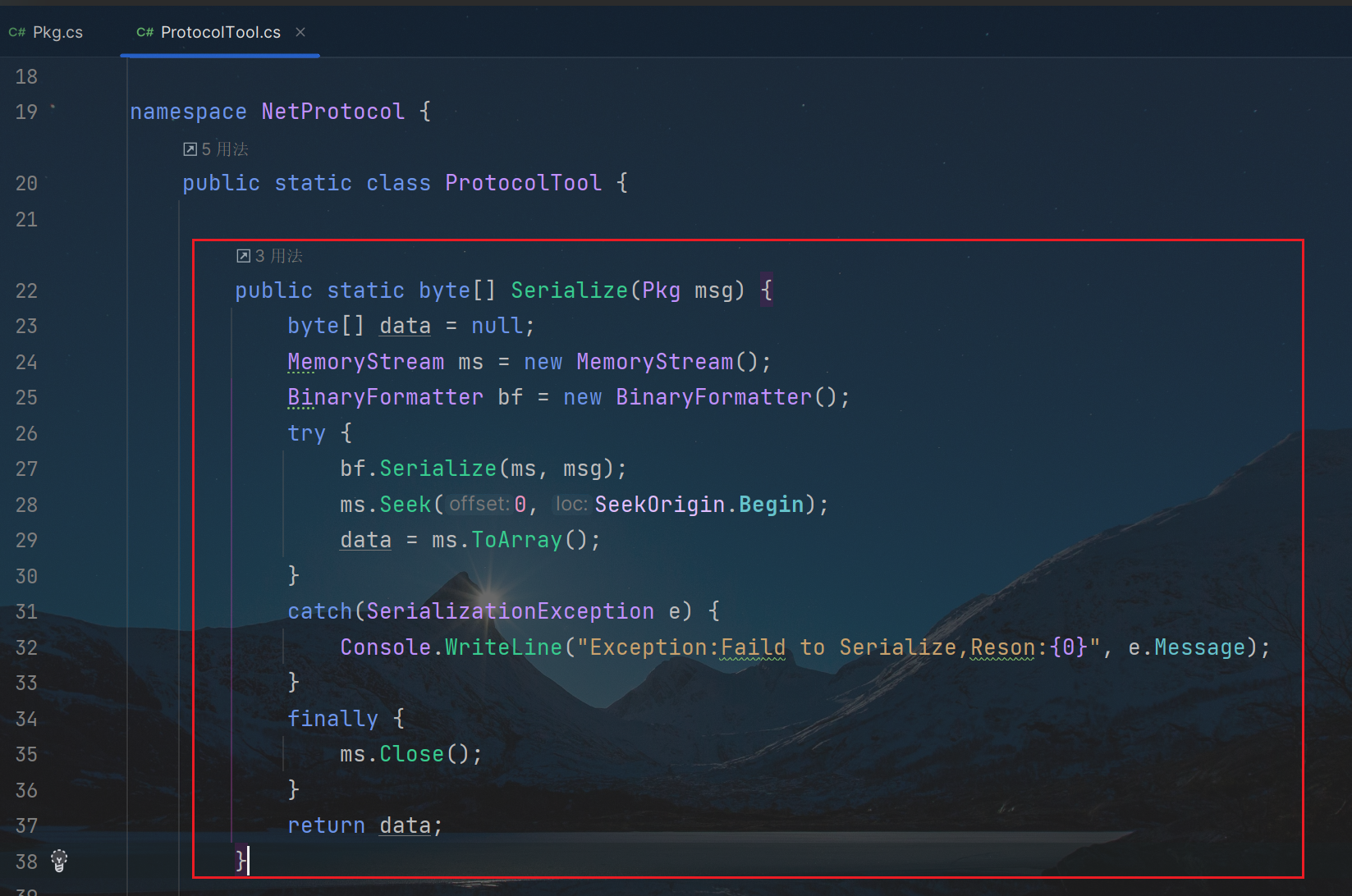Click 'Serialize' call in bf.Serialize line

[438, 469]
